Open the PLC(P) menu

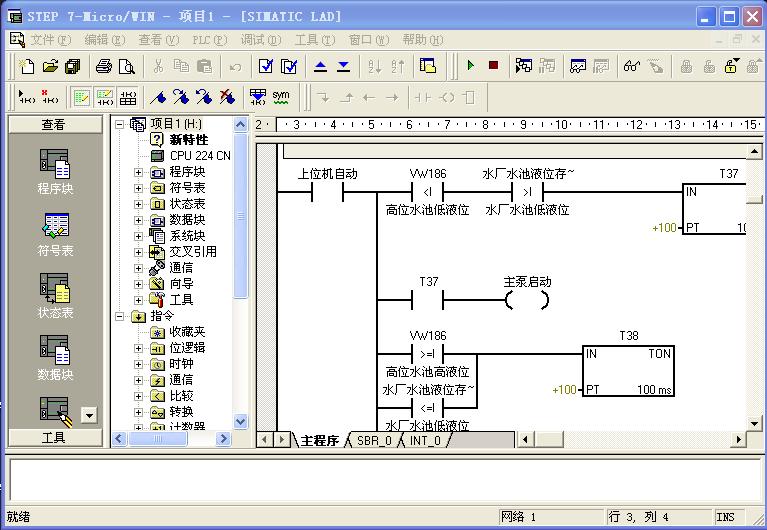coord(210,40)
